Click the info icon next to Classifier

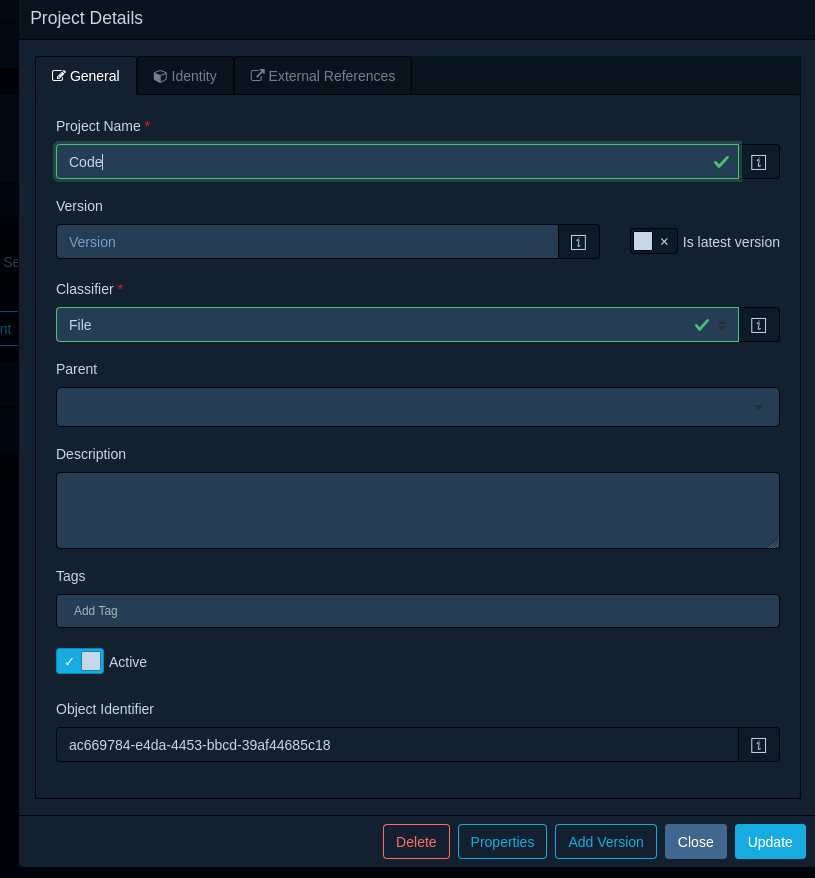click(x=758, y=324)
